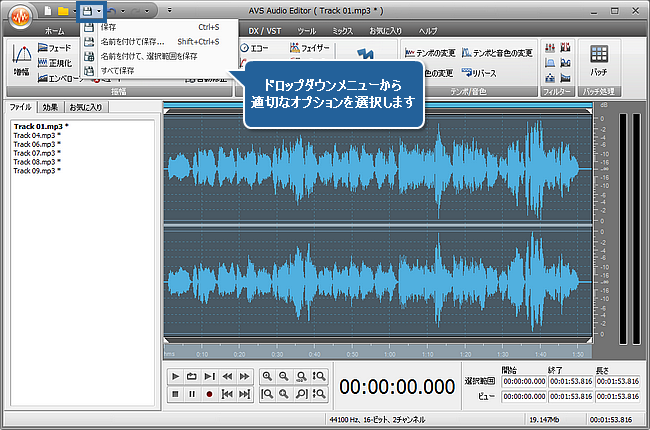This screenshot has height=430, width=650.
Task: Open the お気に入り tab in the left panel
Action: 84,106
